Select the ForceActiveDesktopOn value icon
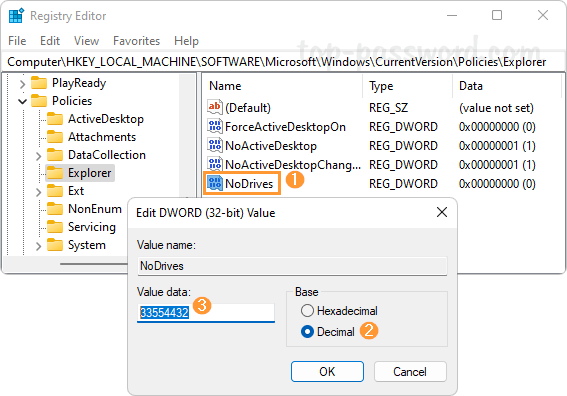This screenshot has height=396, width=567. click(214, 127)
